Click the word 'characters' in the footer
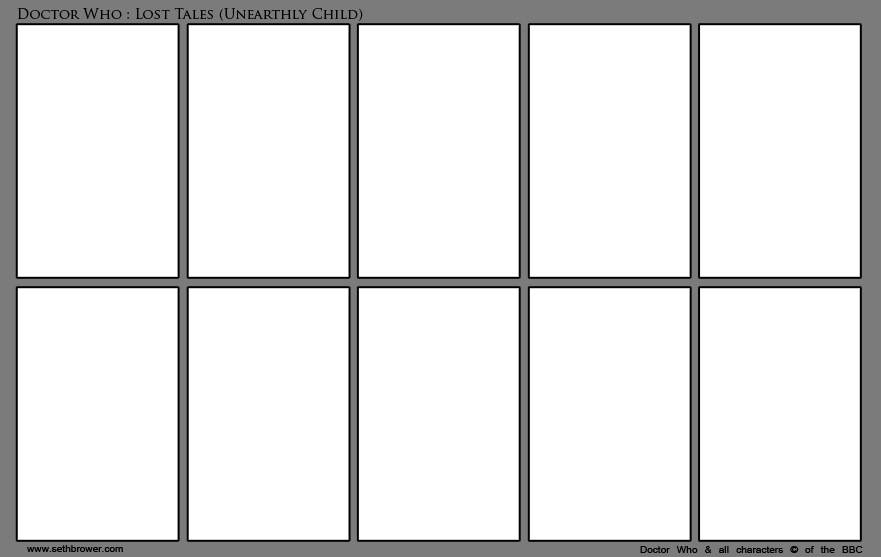 coord(759,549)
